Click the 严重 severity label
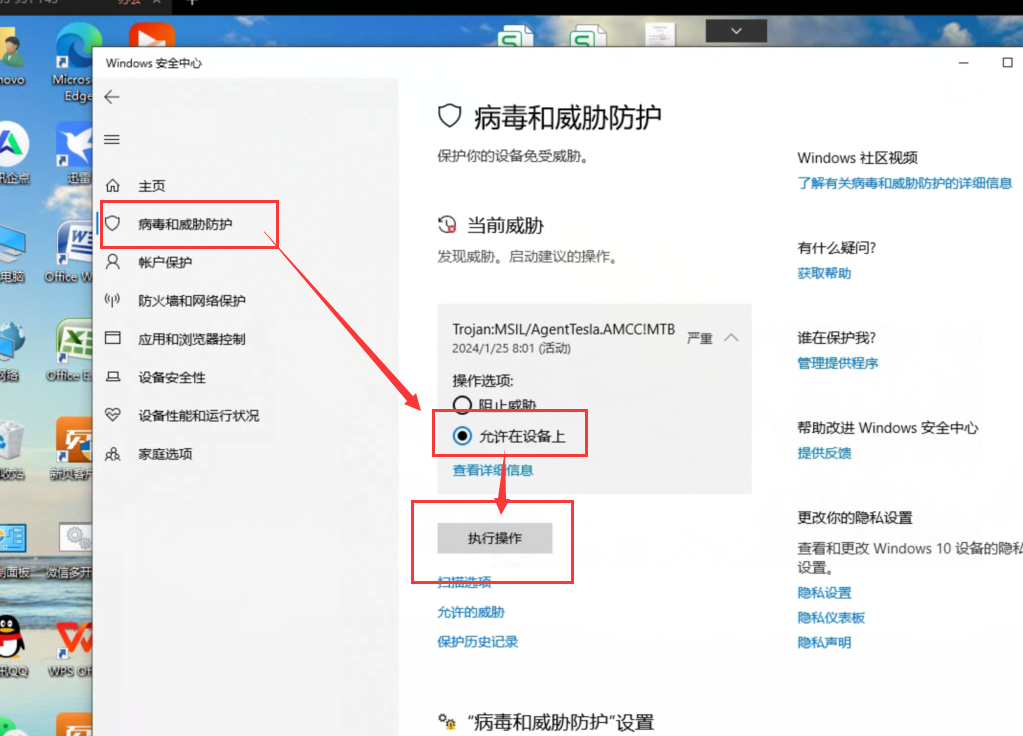This screenshot has height=736, width=1023. pyautogui.click(x=699, y=338)
